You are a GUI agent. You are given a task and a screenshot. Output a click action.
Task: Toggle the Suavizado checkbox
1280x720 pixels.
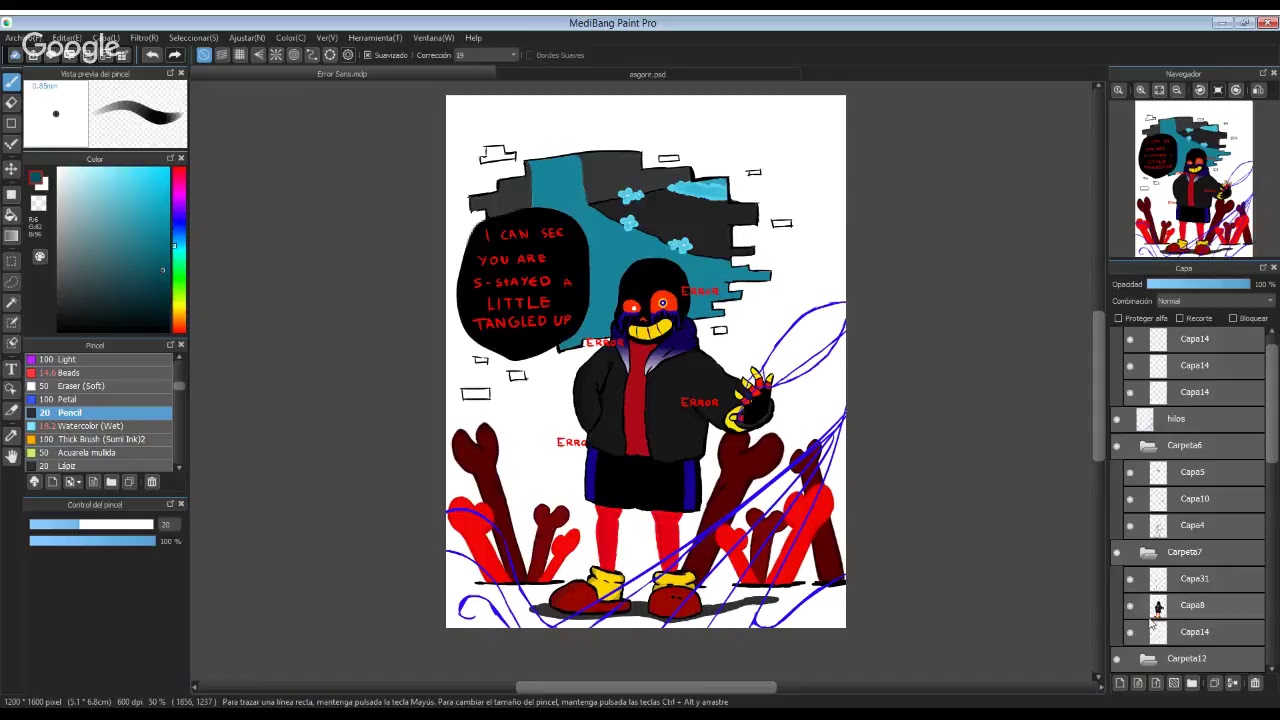click(367, 55)
